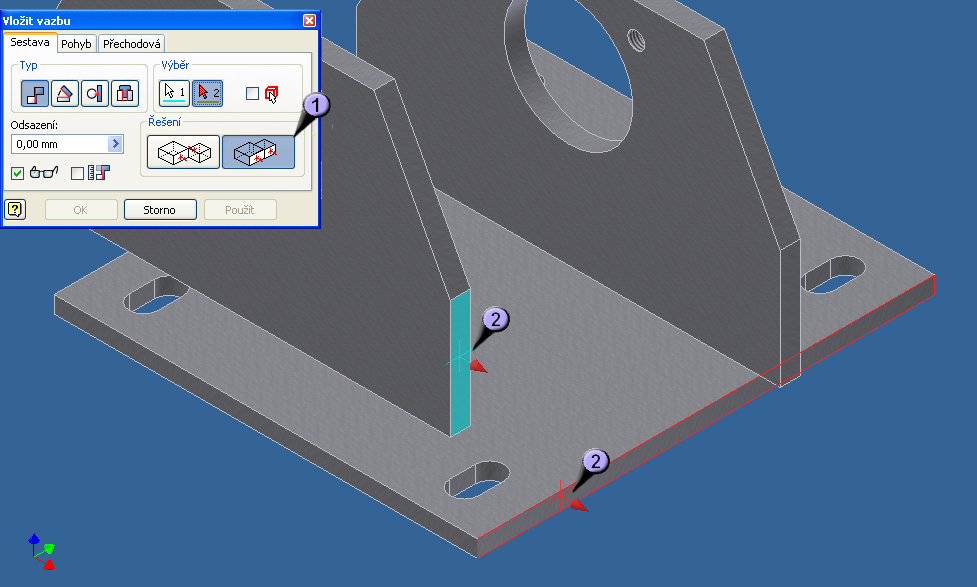Close the Vložit vazbu dialog
Viewport: 977px width, 587px height.
click(x=309, y=21)
